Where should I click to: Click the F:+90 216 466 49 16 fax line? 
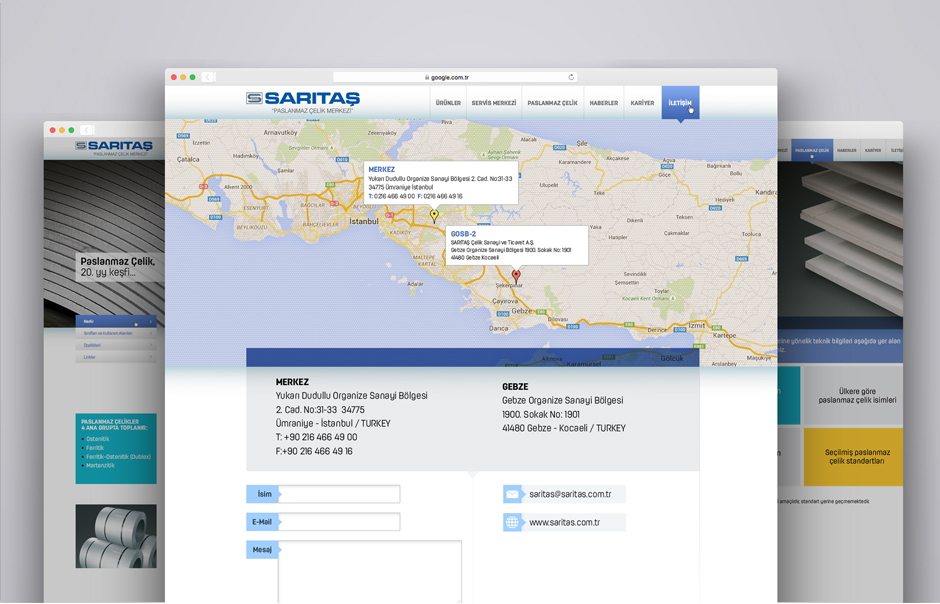coord(314,451)
